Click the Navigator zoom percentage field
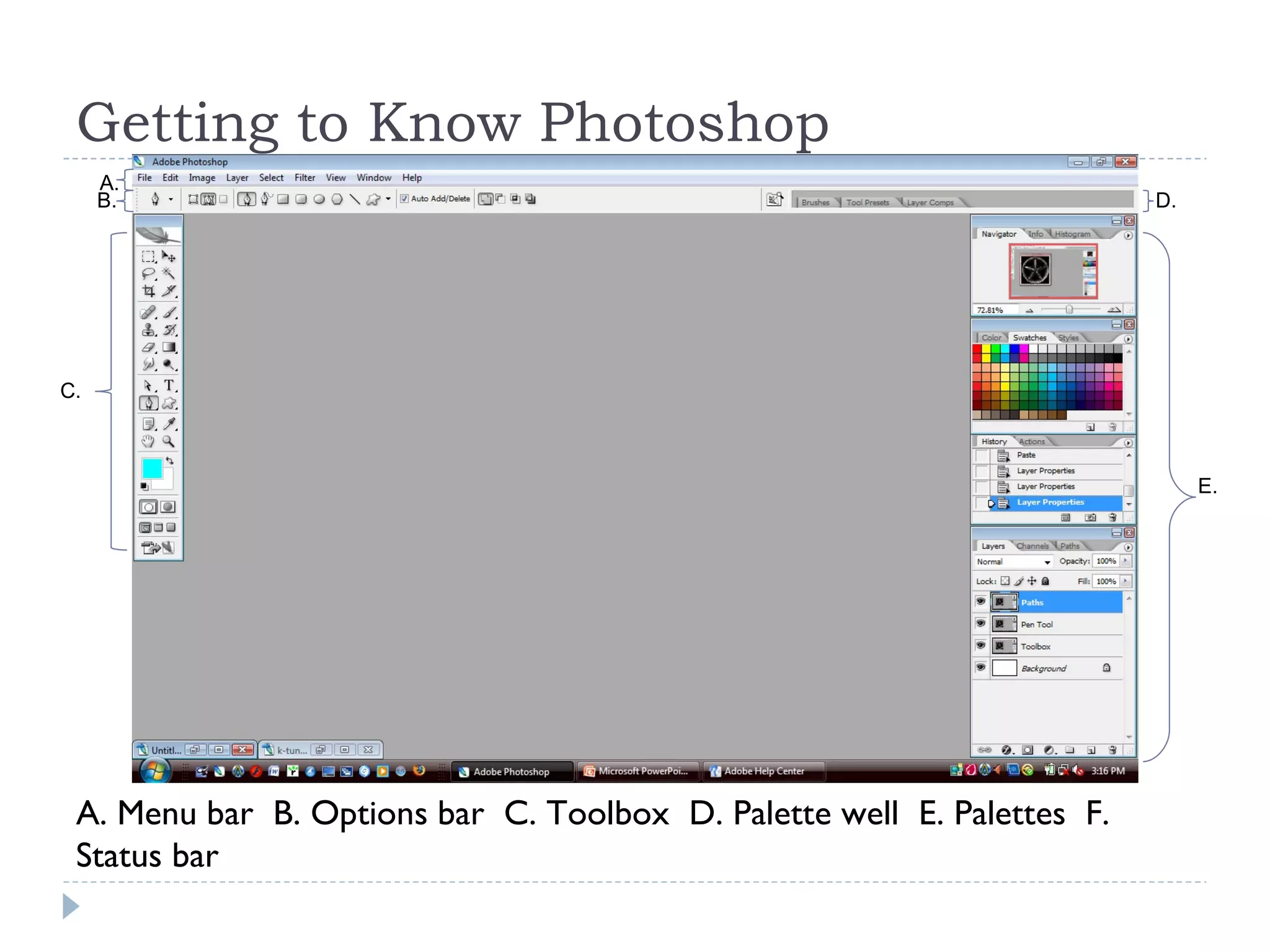The image size is (1270, 952). (x=995, y=310)
